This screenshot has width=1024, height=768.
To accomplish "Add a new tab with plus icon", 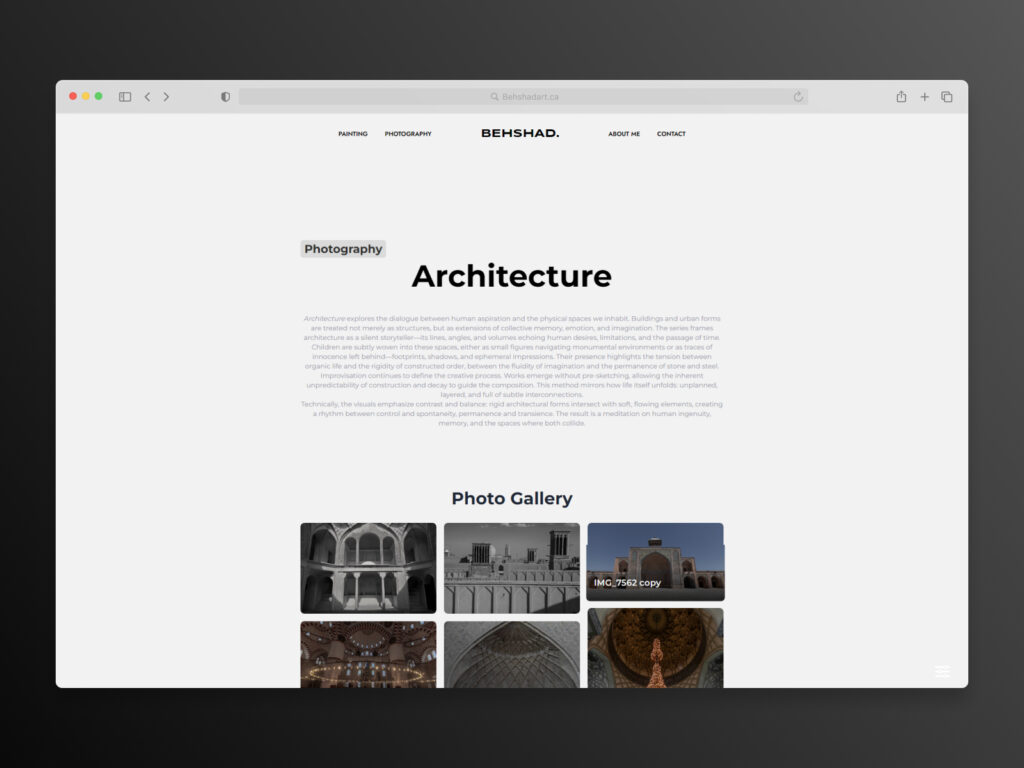I will [x=924, y=97].
